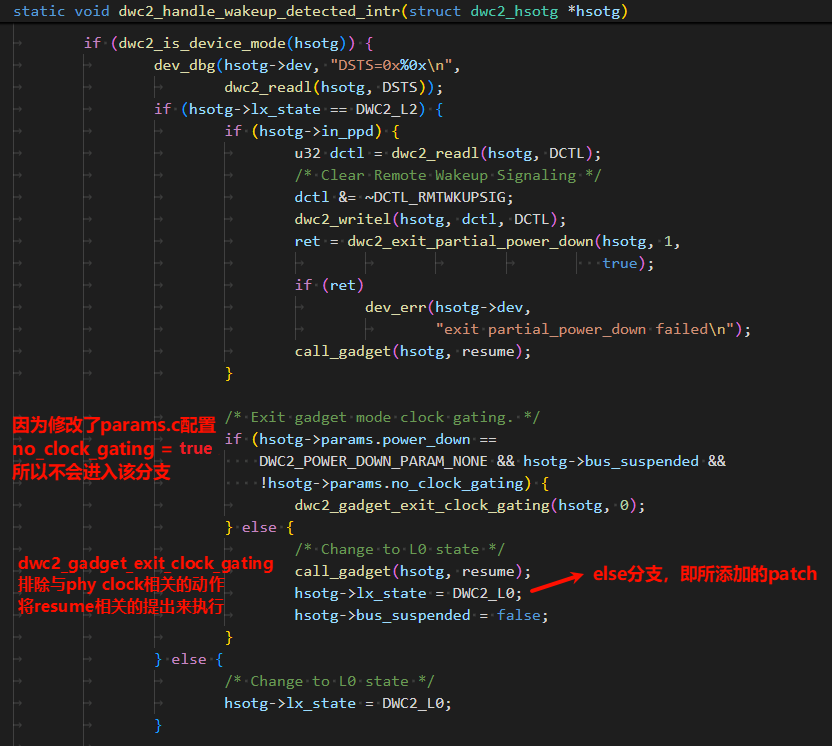Click the boolean literal true argument

tap(620, 263)
